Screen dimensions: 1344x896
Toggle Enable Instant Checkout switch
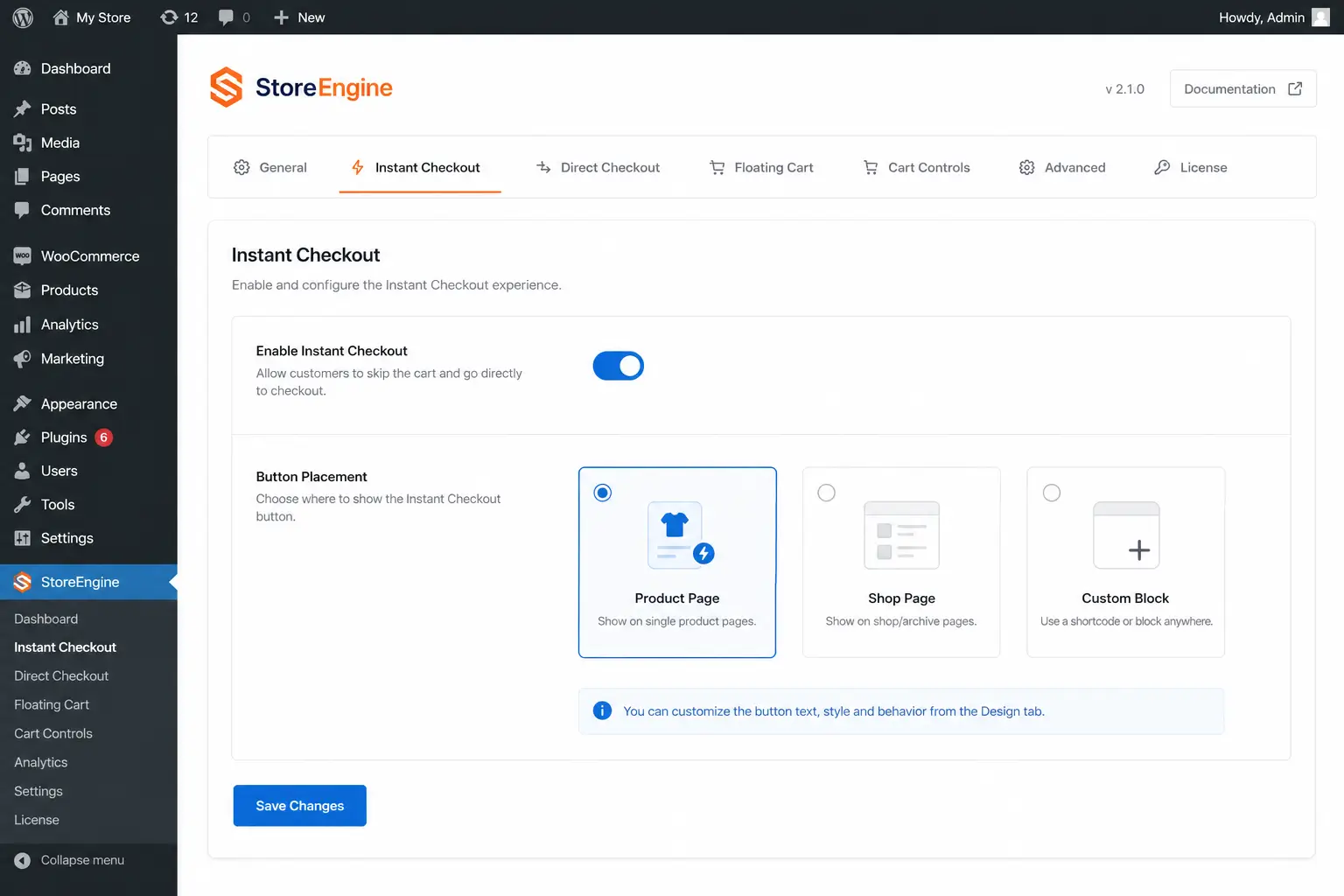pyautogui.click(x=619, y=366)
